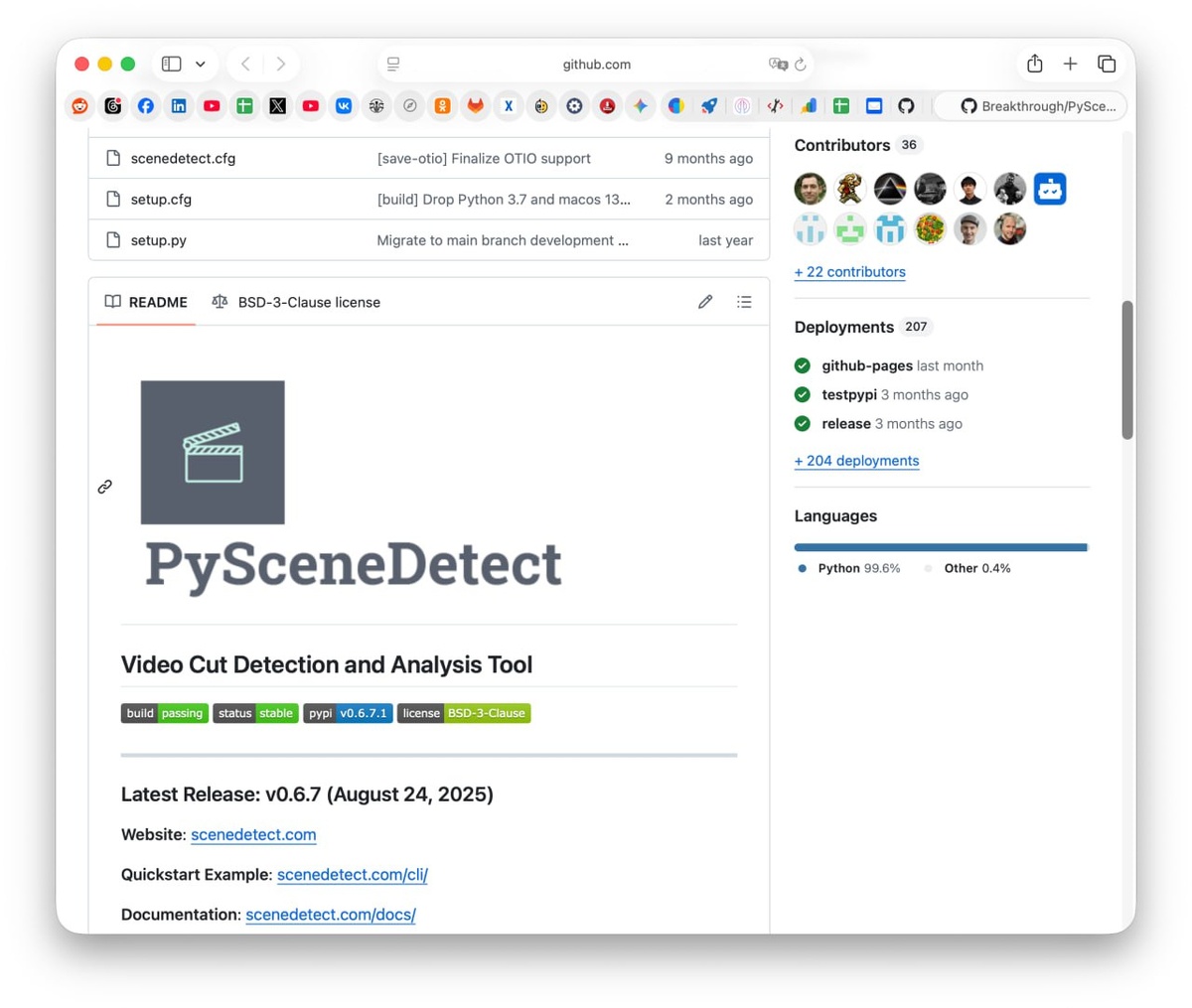Open the GitLab fox pinned tab
Image resolution: width=1192 pixels, height=1008 pixels.
[x=476, y=106]
